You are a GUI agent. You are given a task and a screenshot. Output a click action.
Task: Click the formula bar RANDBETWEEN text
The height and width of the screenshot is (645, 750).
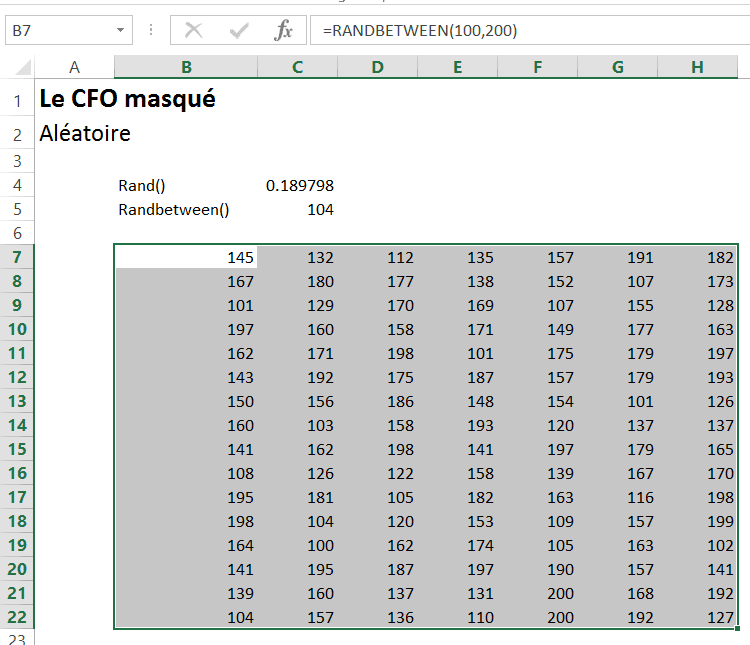coord(420,31)
